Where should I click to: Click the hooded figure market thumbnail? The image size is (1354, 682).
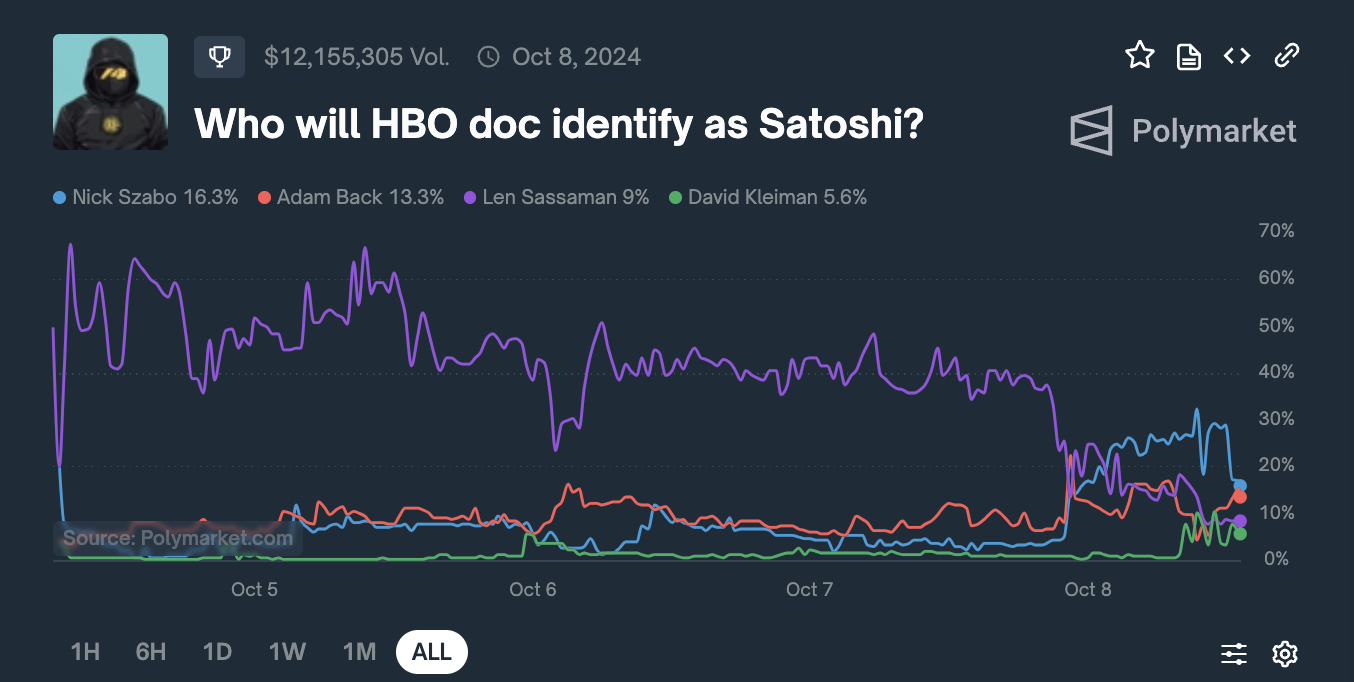coord(110,92)
